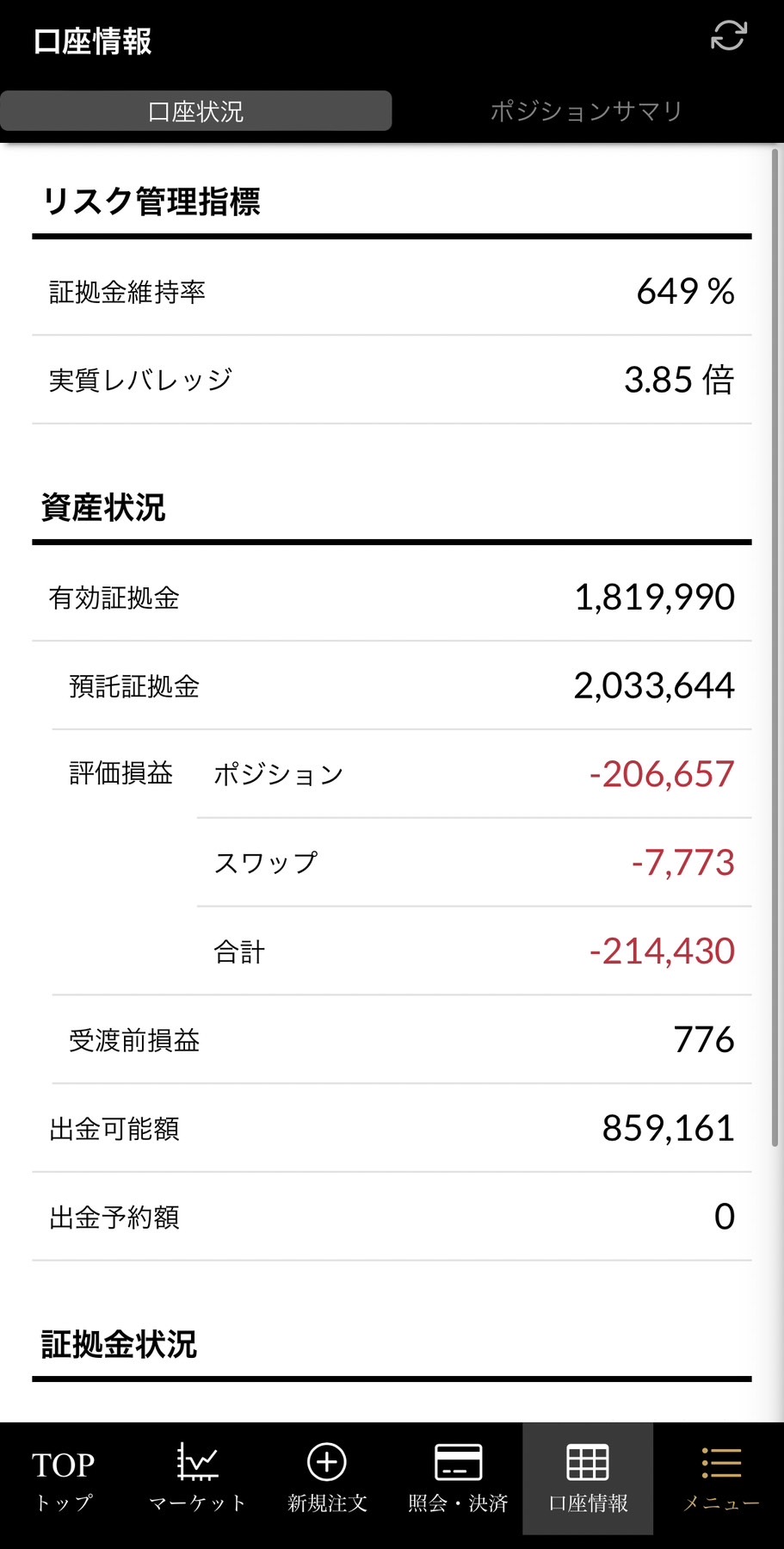The width and height of the screenshot is (784, 1549).
Task: Tap the refresh icon in the header
Action: 728,36
